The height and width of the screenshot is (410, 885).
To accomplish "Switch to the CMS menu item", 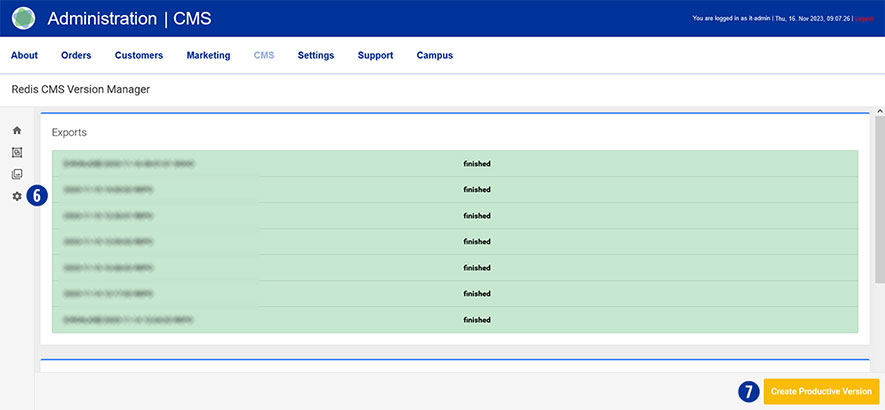I will [264, 55].
